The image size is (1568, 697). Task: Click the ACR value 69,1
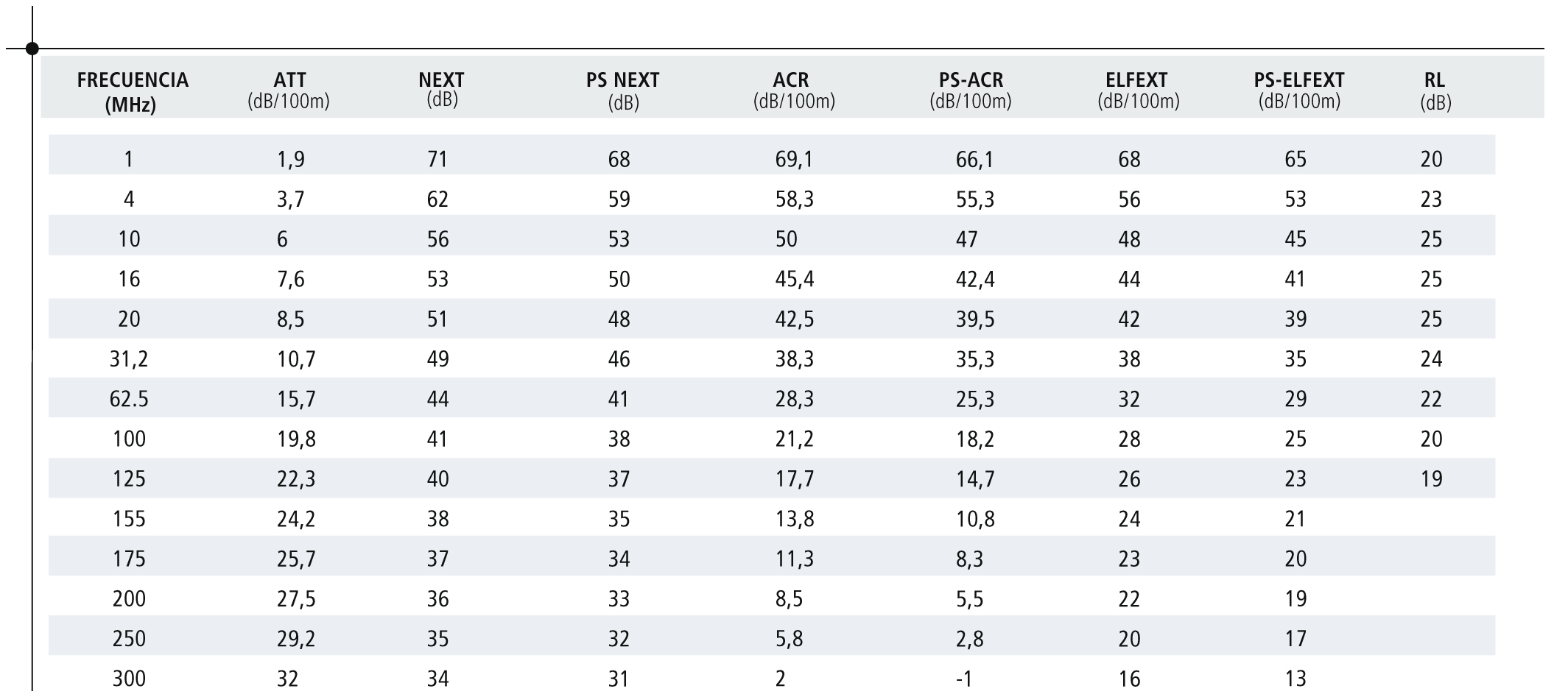[793, 160]
